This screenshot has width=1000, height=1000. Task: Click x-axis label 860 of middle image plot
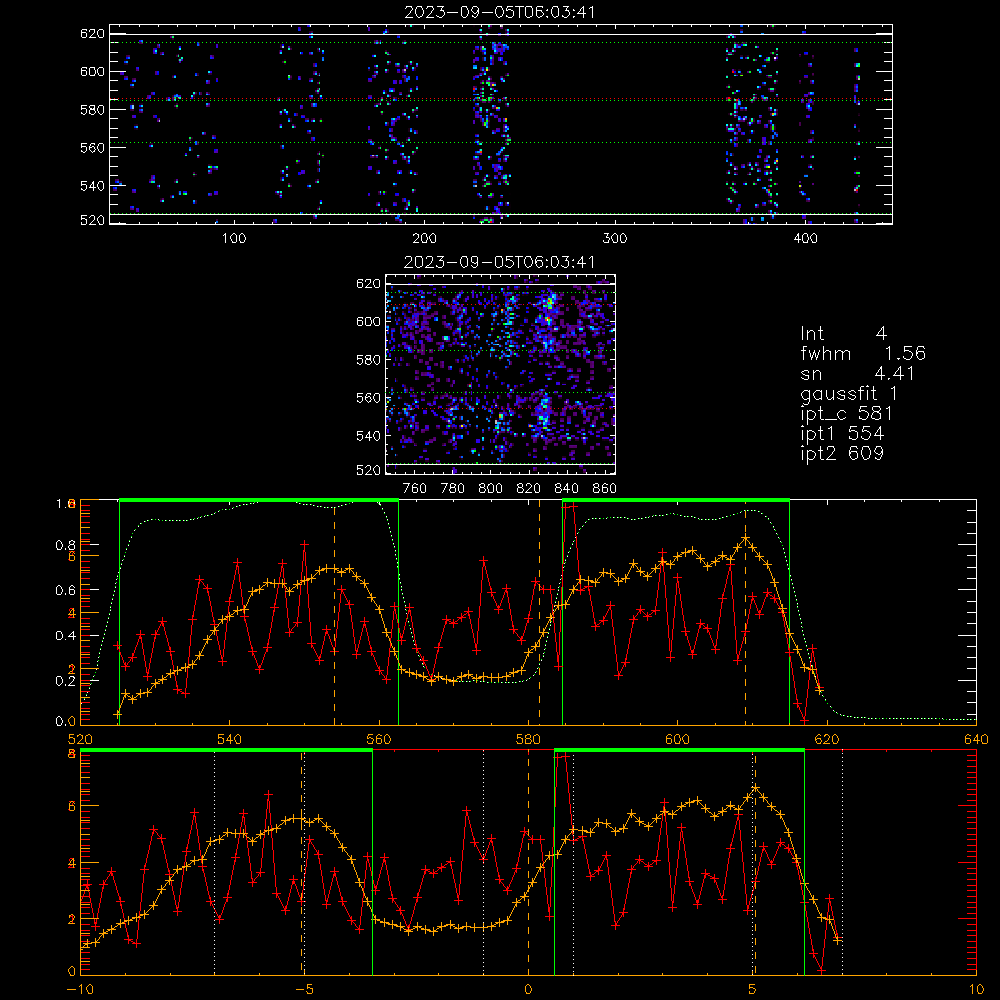pos(604,488)
